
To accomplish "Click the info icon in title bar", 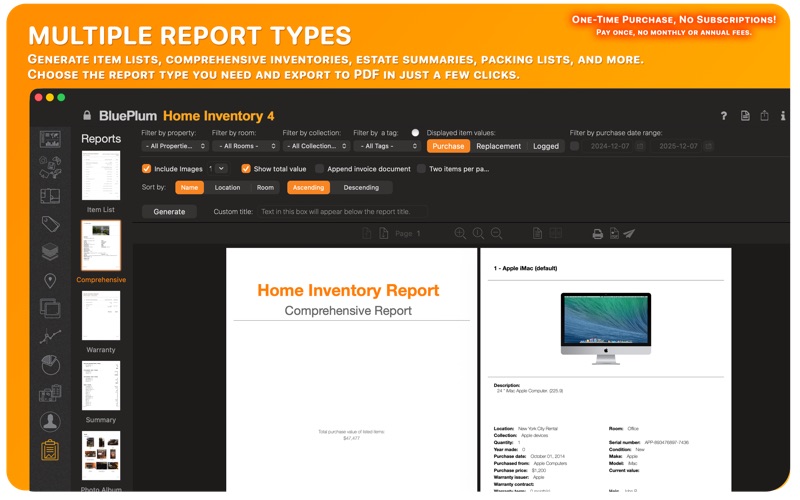I will tap(783, 116).
